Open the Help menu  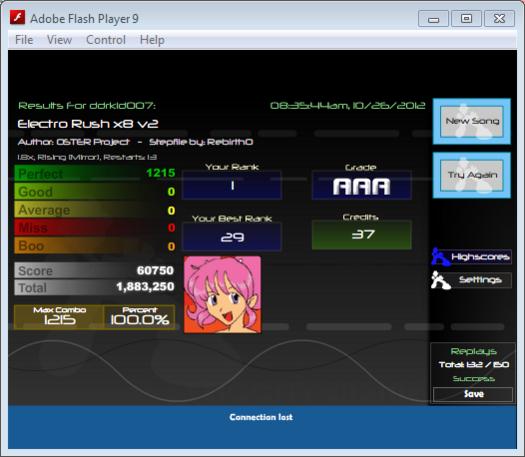click(x=152, y=40)
